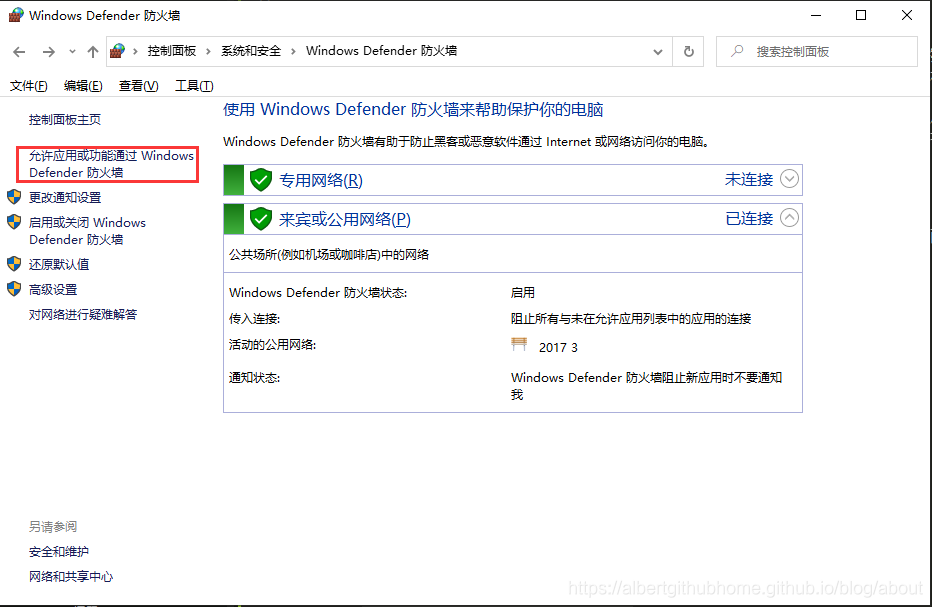The height and width of the screenshot is (607, 932).
Task: Collapse the 来宾或公用网络 section chevron
Action: pos(789,218)
